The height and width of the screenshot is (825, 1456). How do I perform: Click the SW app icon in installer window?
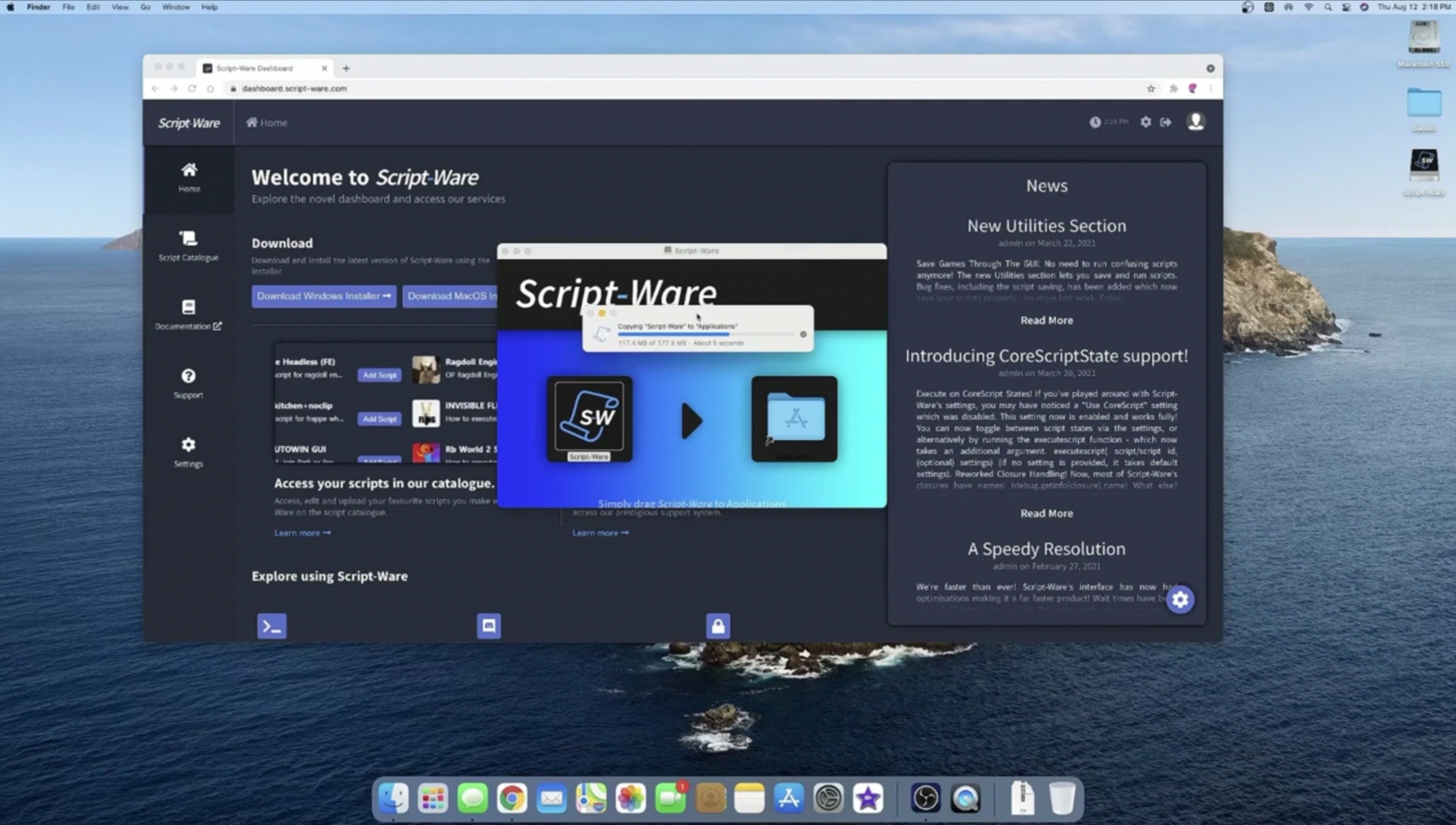pos(589,418)
